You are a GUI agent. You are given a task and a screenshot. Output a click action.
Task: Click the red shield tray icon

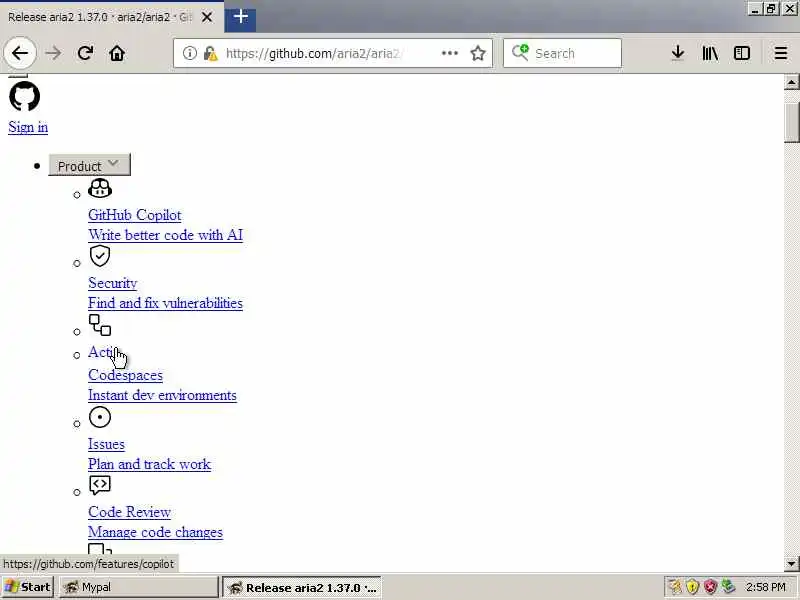coord(710,587)
